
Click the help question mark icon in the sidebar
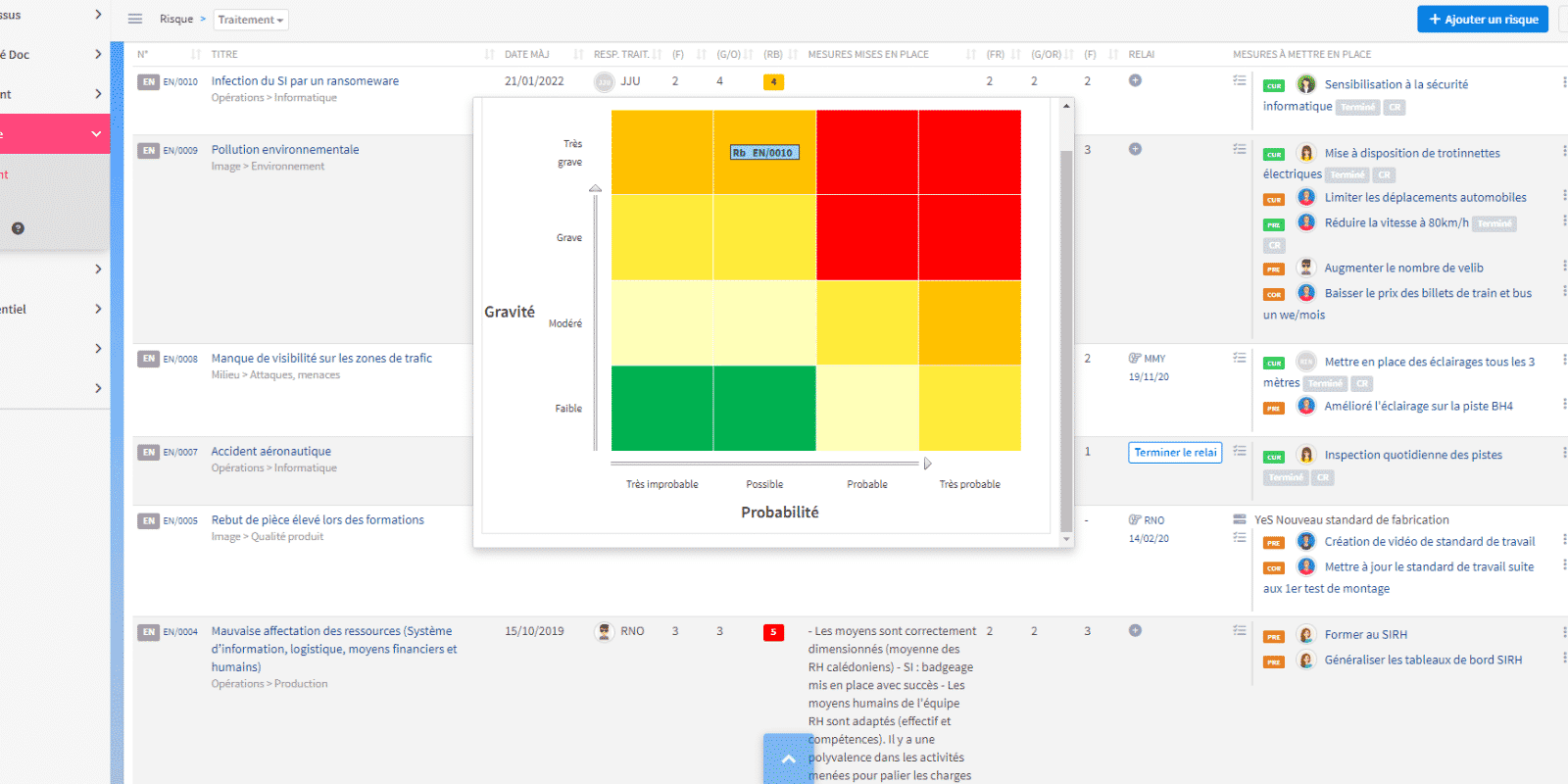pos(18,228)
